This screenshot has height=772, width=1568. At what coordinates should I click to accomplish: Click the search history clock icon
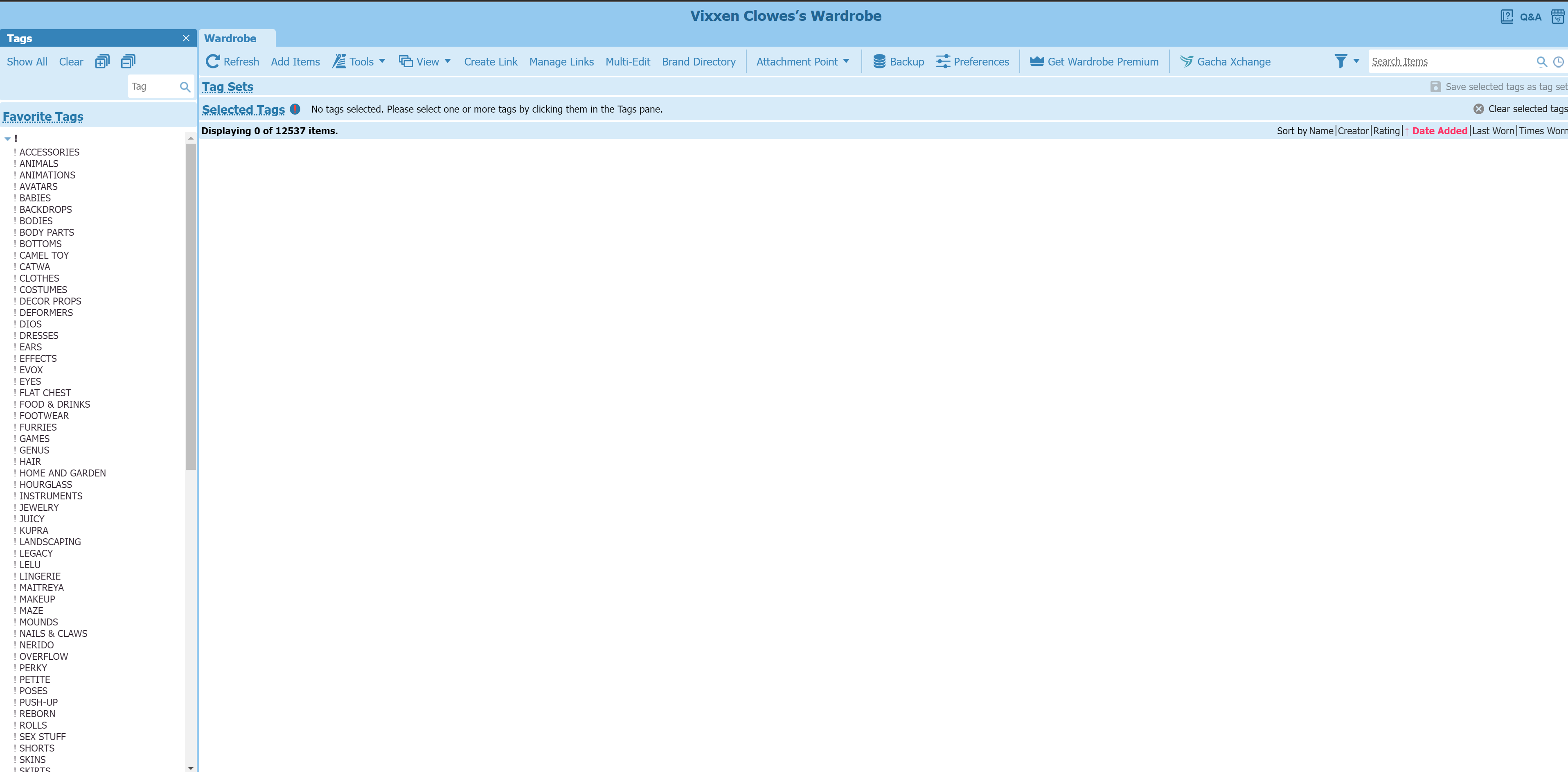(1558, 61)
